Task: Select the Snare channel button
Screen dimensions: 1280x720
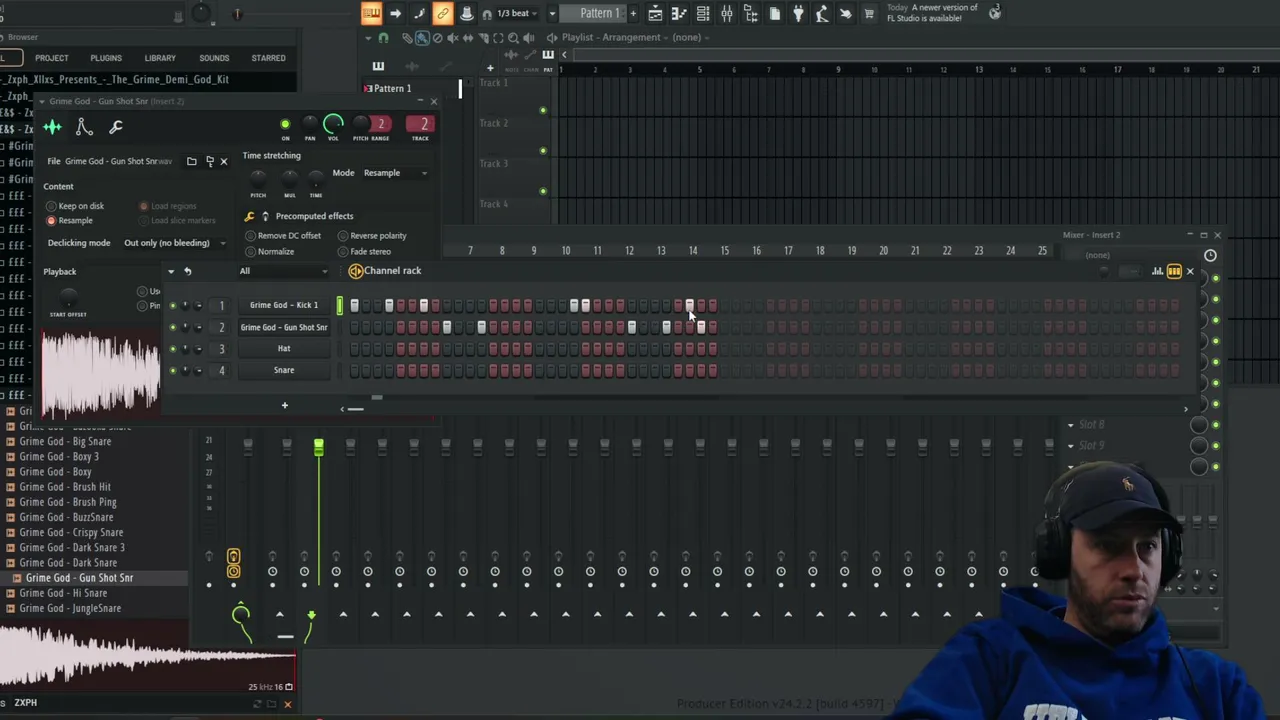Action: click(x=284, y=370)
